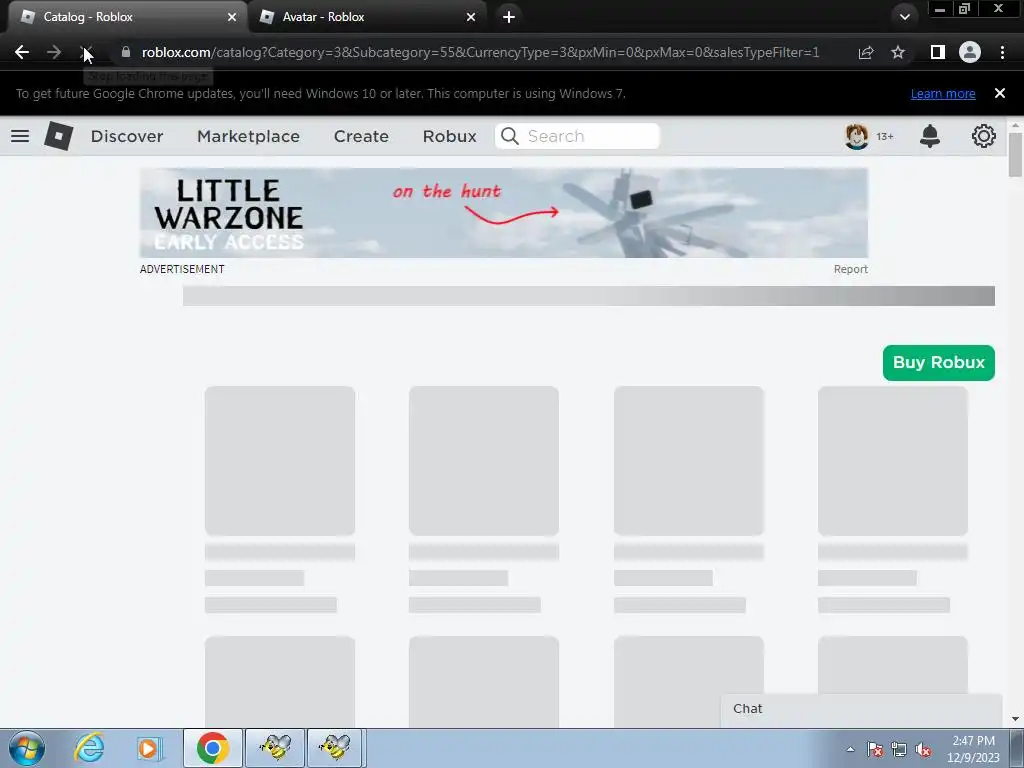Click the Little Warzone advertisement banner
1024x768 pixels.
click(504, 213)
